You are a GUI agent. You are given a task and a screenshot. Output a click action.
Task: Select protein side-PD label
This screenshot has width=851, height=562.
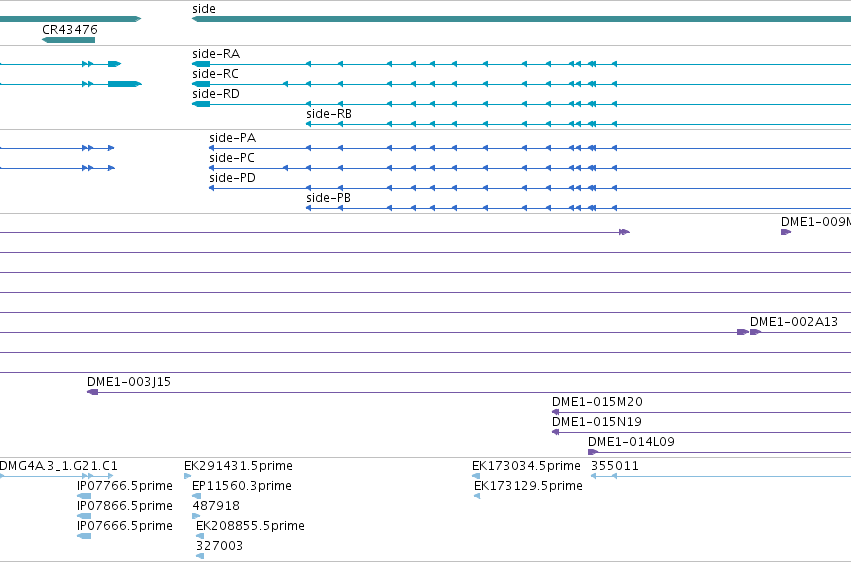click(x=232, y=178)
